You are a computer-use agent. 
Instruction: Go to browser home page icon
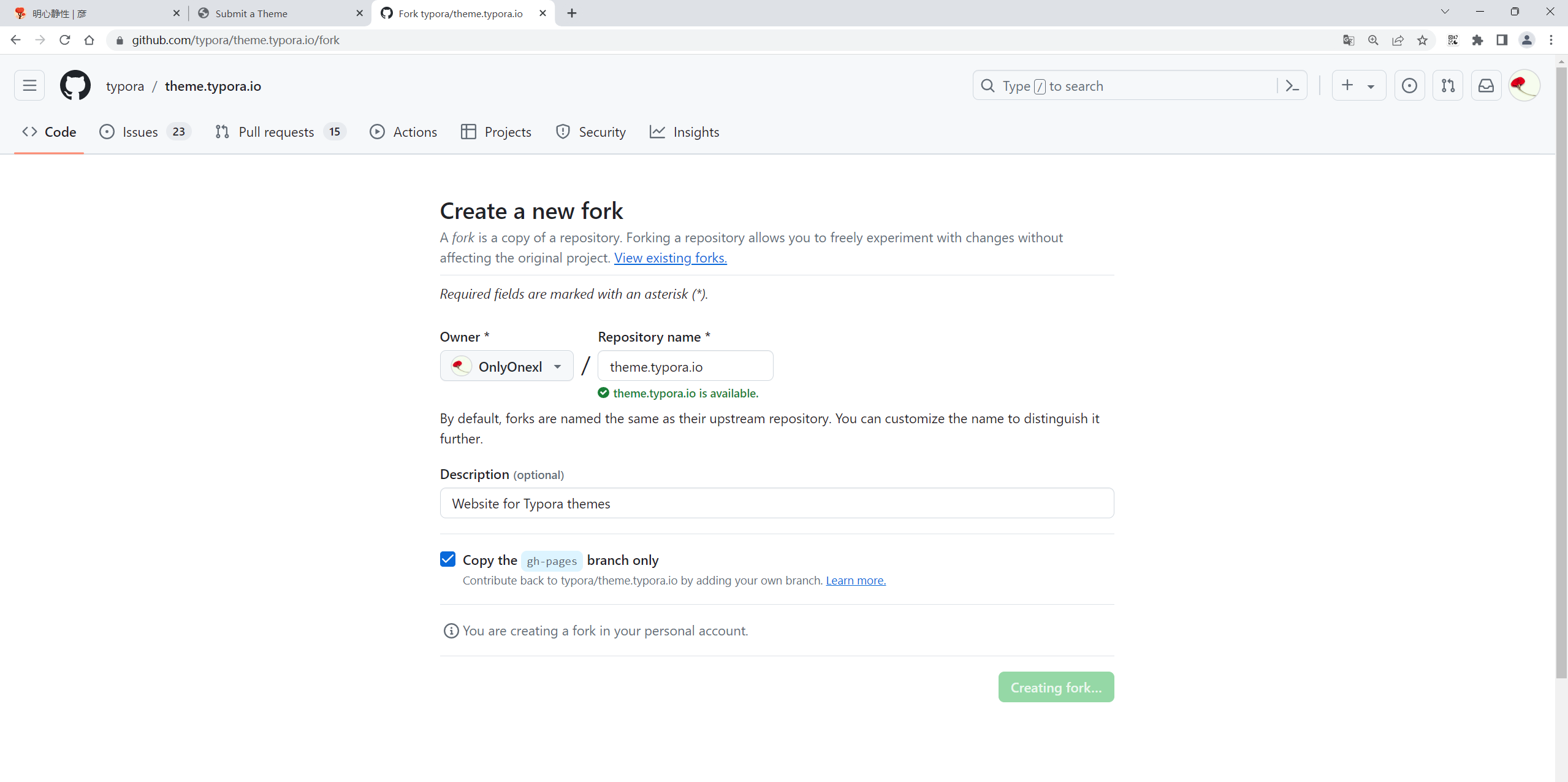click(x=89, y=40)
